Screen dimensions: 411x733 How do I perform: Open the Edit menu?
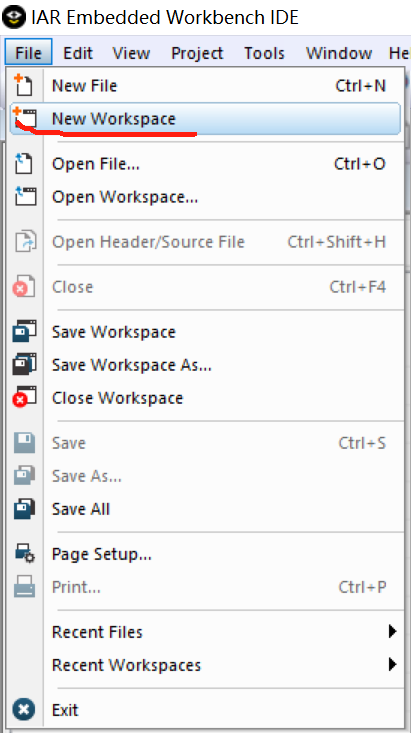click(x=78, y=53)
